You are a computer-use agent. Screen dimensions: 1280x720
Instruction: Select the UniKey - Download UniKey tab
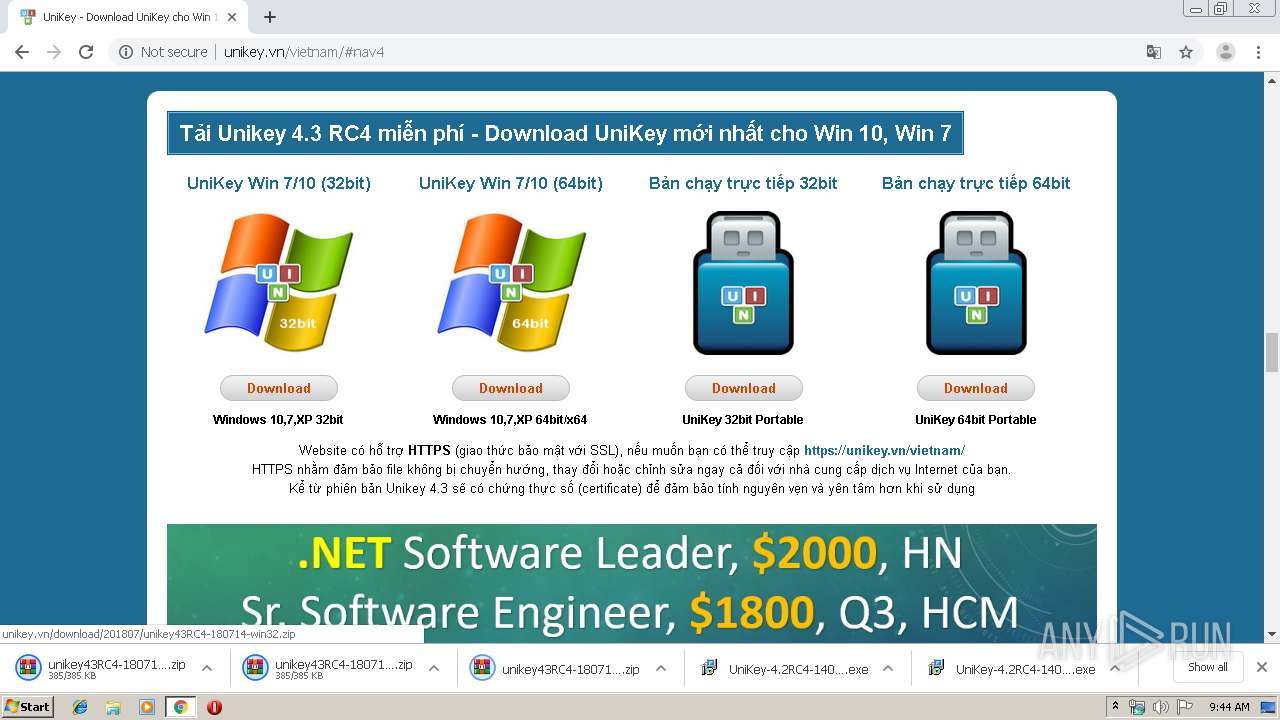(130, 17)
